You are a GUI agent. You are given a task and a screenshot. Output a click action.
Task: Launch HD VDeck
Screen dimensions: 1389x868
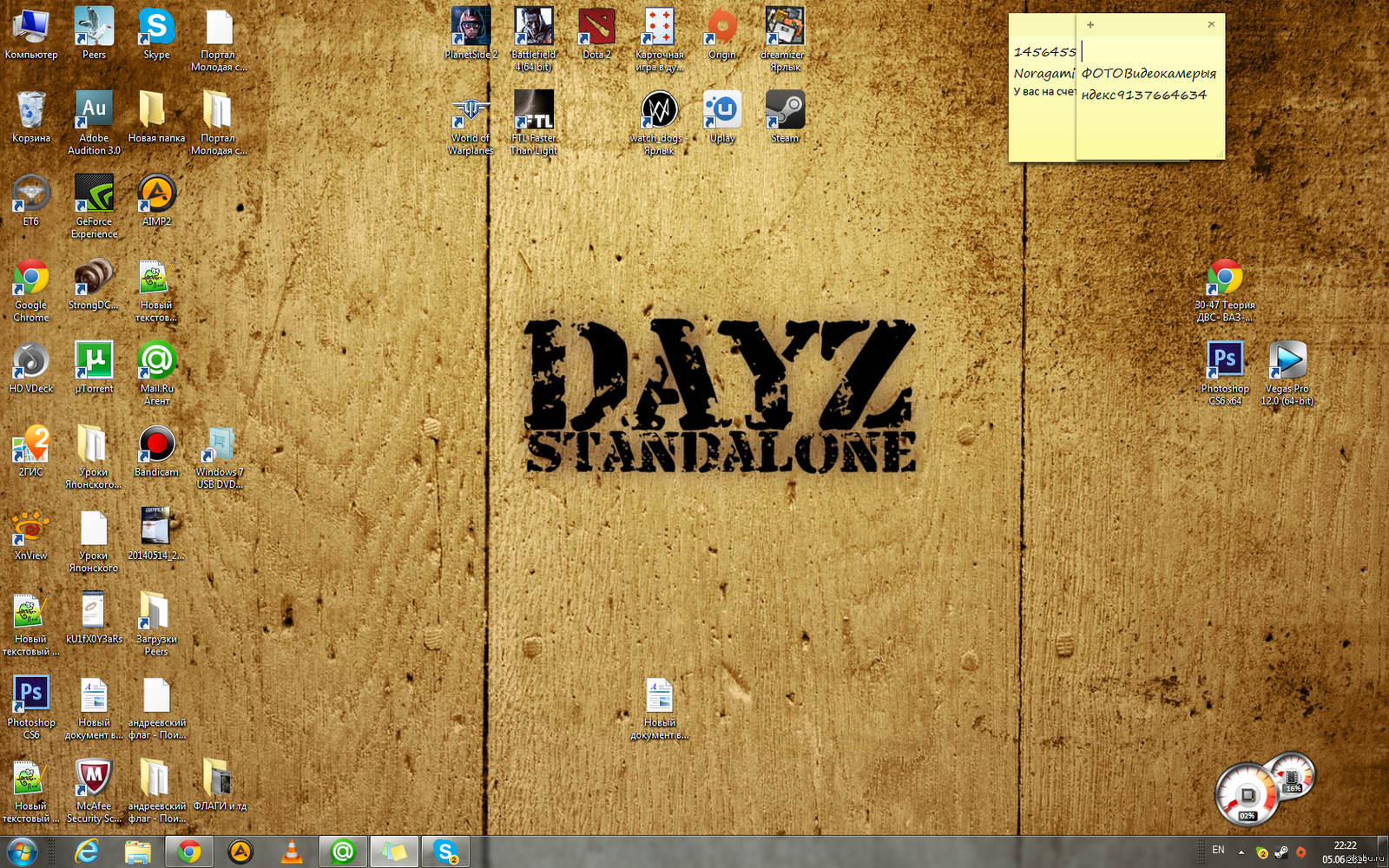point(31,368)
